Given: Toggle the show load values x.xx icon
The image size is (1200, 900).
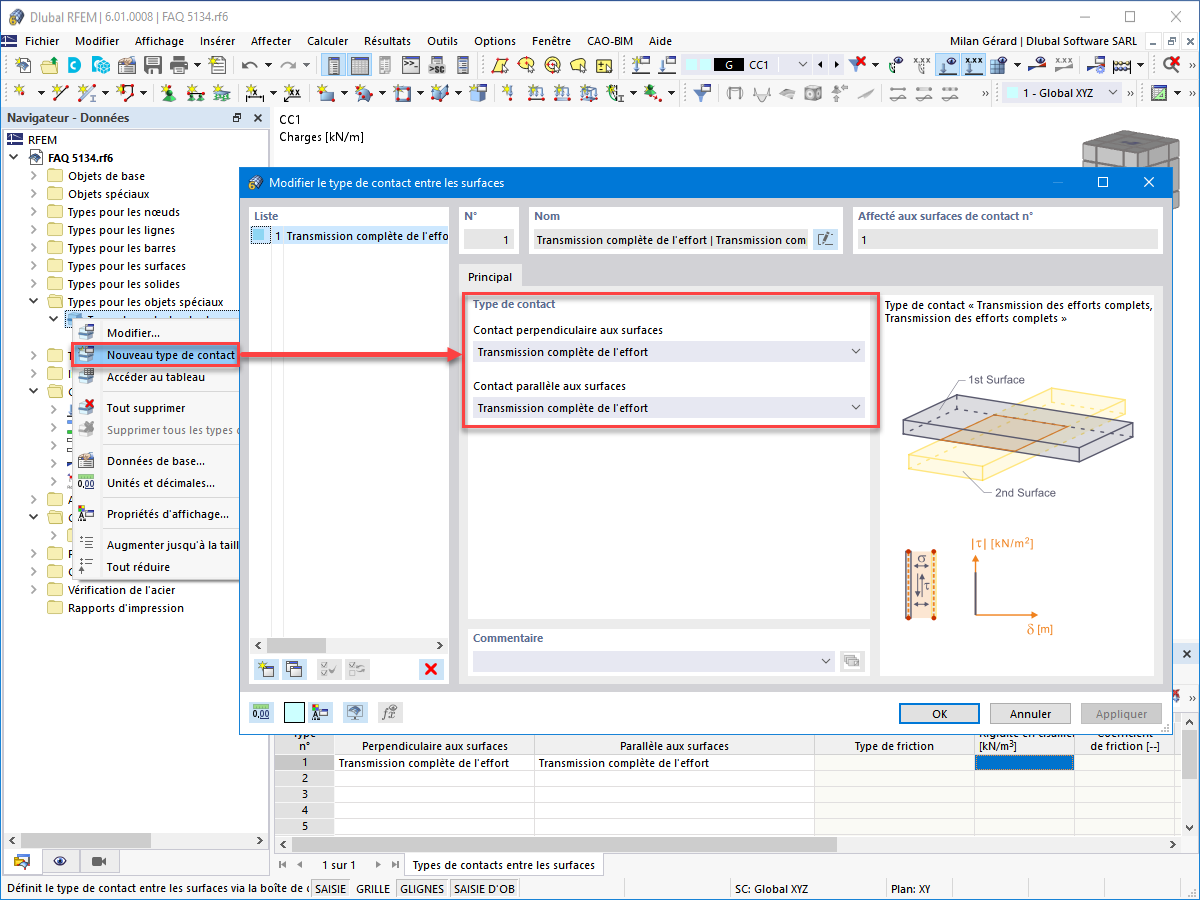Looking at the screenshot, I should pos(972,65).
